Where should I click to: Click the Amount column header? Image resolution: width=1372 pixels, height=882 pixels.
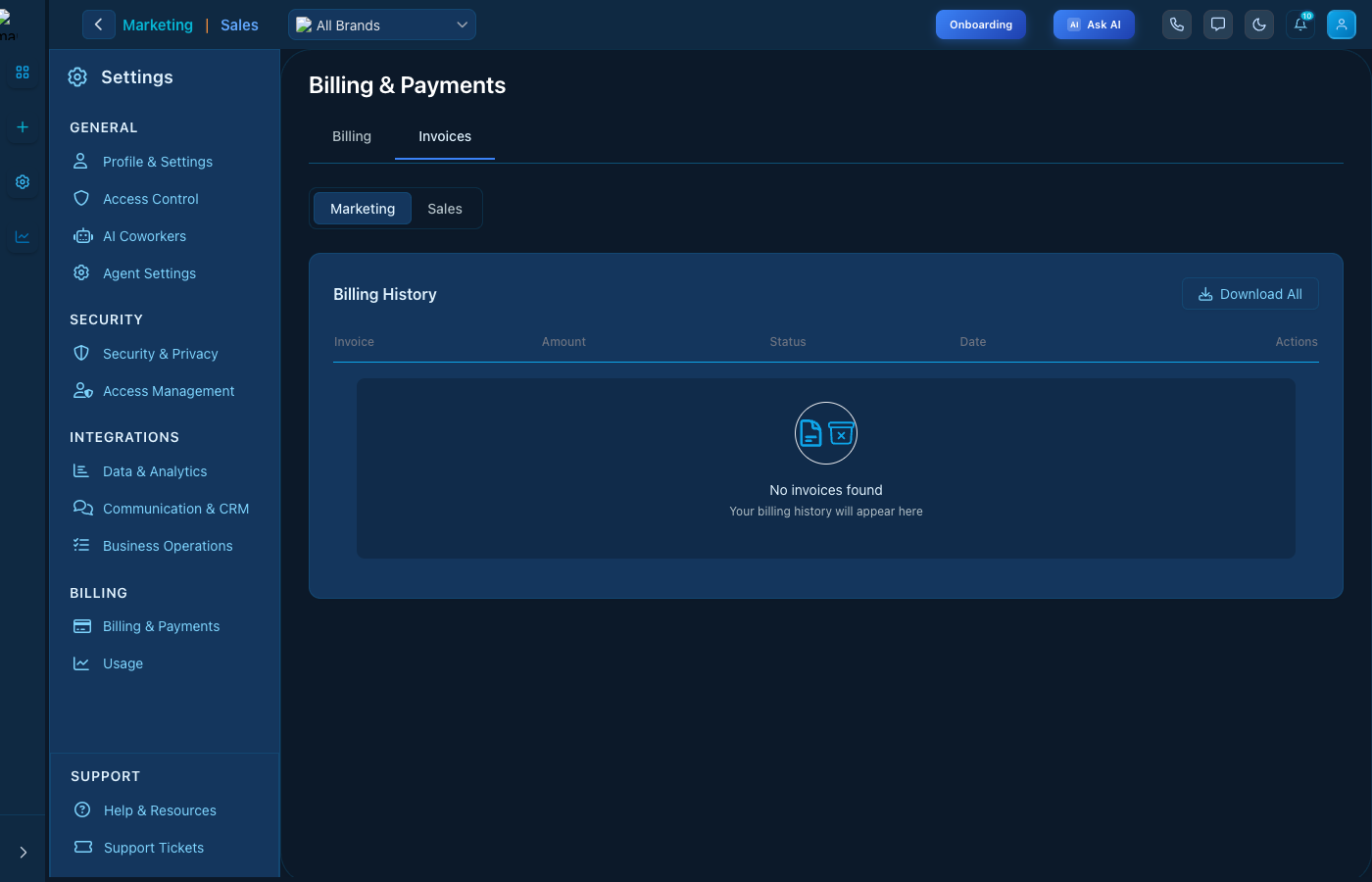click(563, 342)
